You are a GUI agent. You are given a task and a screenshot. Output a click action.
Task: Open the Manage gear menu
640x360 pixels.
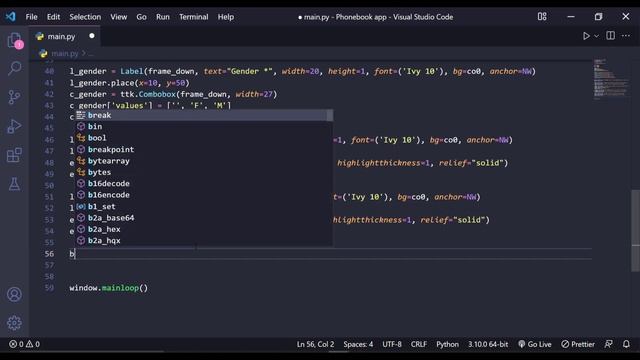[14, 323]
